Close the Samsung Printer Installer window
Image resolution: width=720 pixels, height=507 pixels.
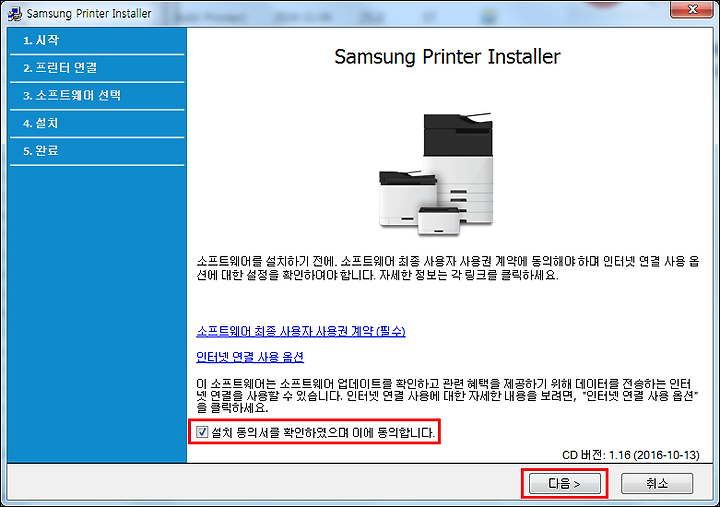tap(692, 9)
